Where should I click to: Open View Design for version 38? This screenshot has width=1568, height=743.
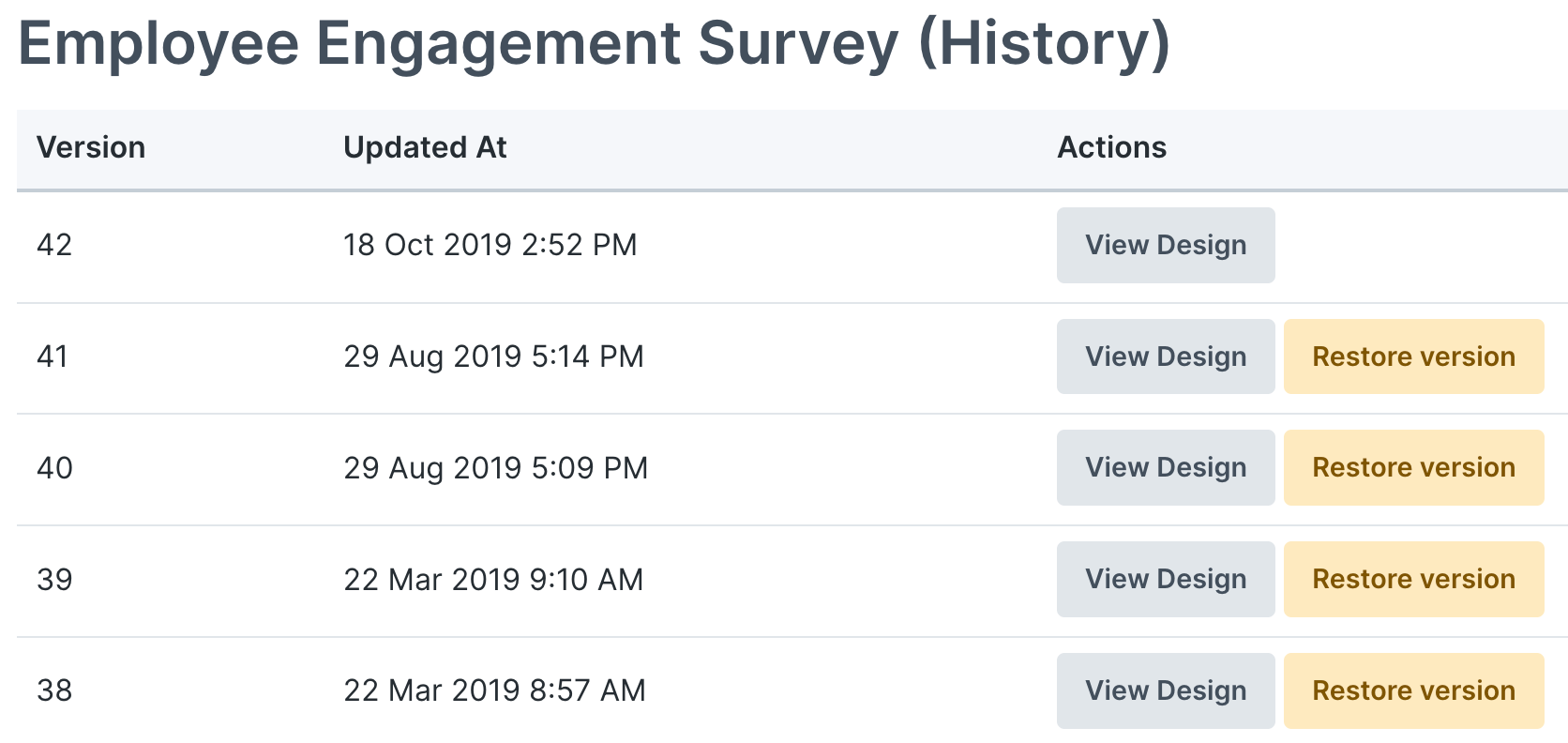(x=1165, y=690)
